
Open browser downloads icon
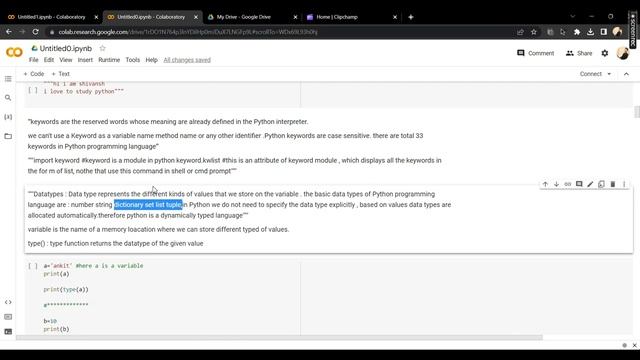point(590,32)
